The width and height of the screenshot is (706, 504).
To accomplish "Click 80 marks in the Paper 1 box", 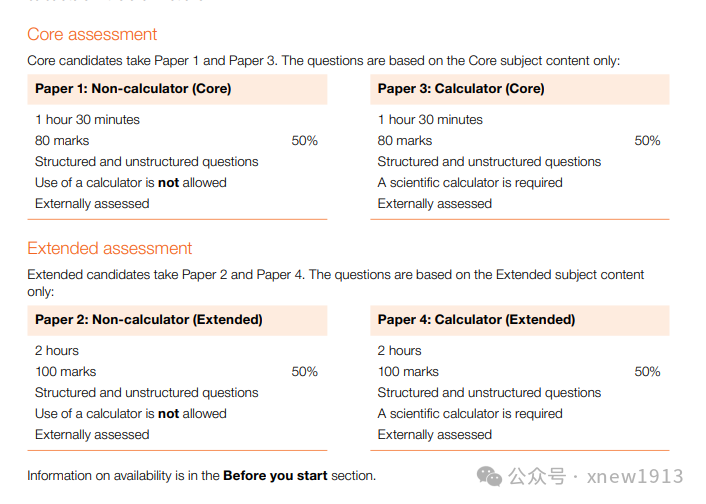I will pos(62,141).
